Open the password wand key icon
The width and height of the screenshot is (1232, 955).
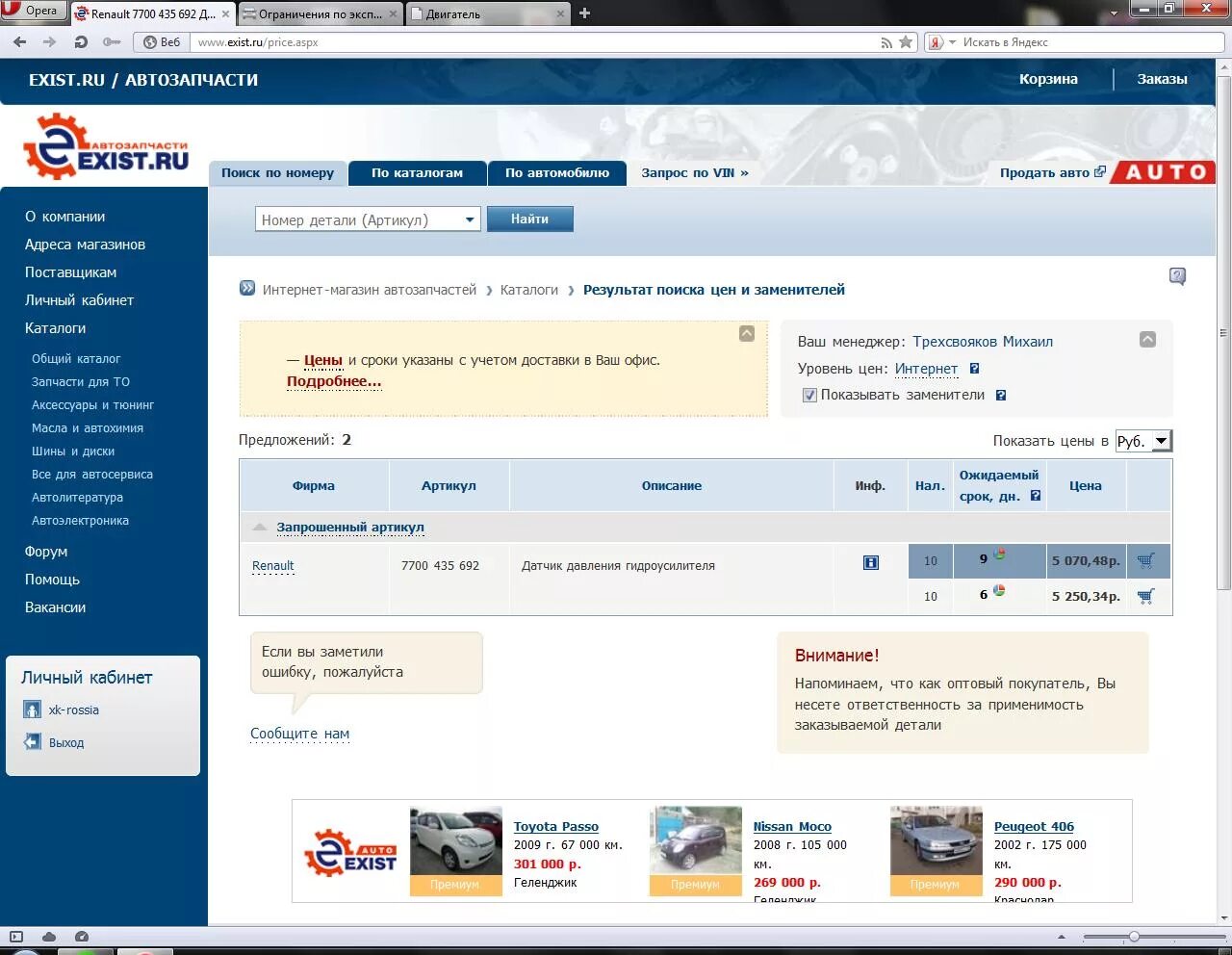point(112,42)
